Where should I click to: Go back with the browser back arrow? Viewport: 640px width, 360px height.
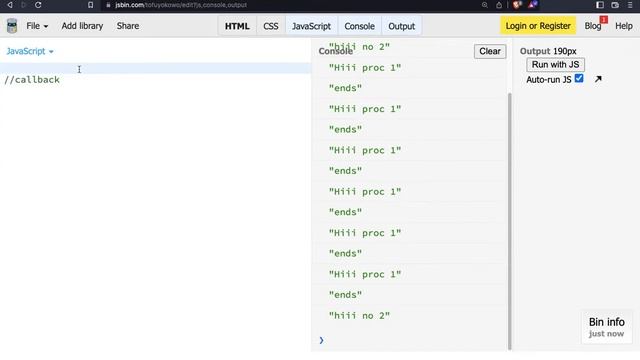10,5
